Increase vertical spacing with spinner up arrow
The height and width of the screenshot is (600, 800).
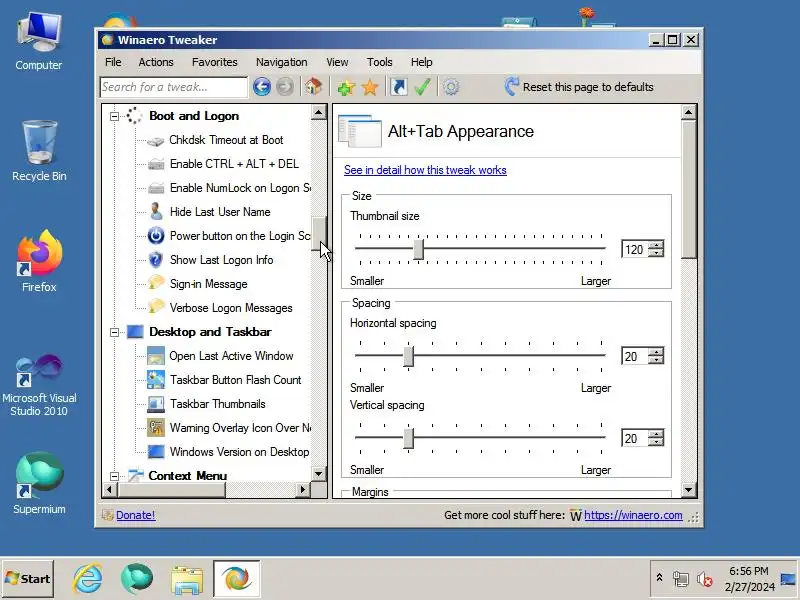click(x=657, y=434)
